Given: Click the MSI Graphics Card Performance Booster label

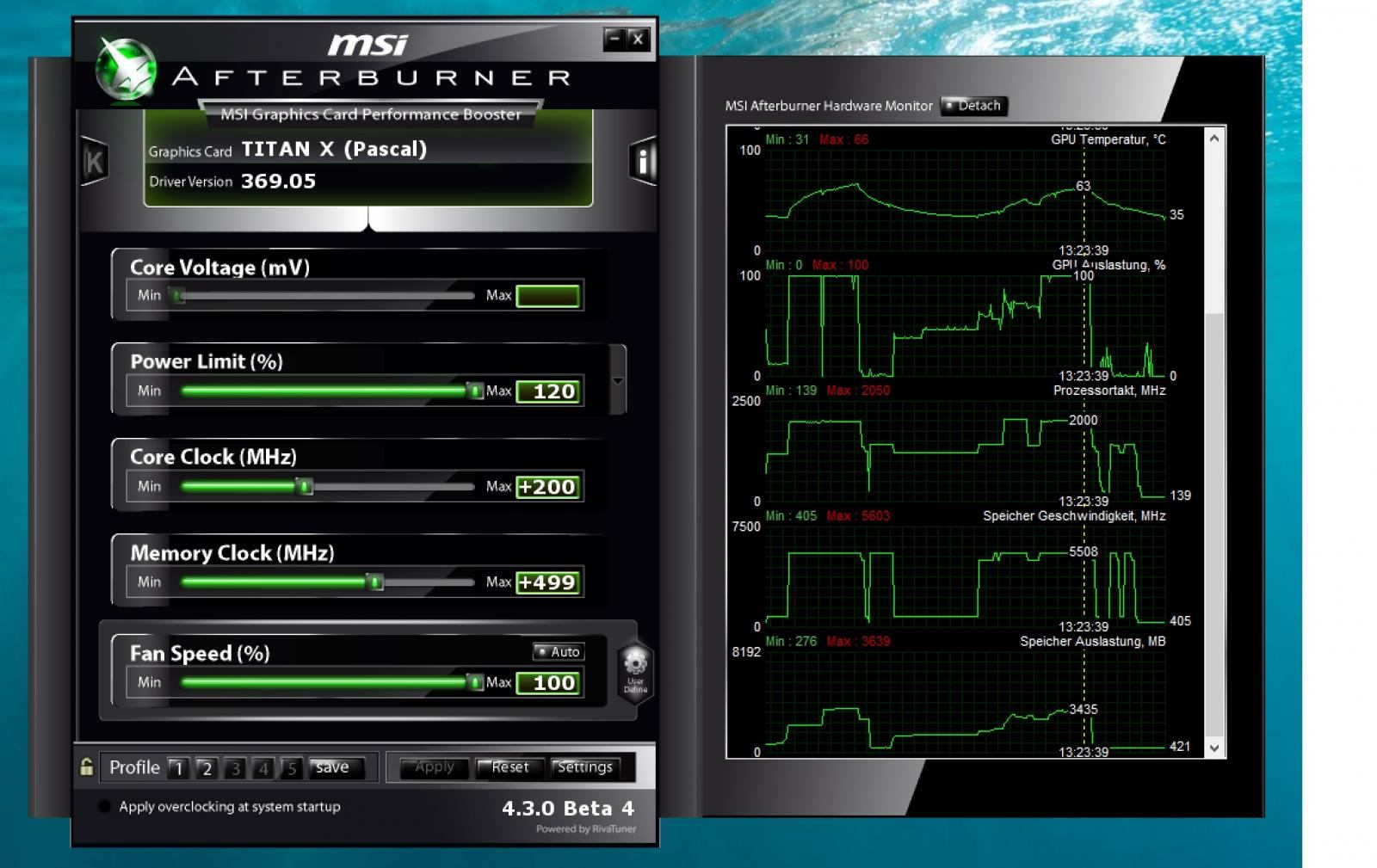Looking at the screenshot, I should click(x=371, y=114).
